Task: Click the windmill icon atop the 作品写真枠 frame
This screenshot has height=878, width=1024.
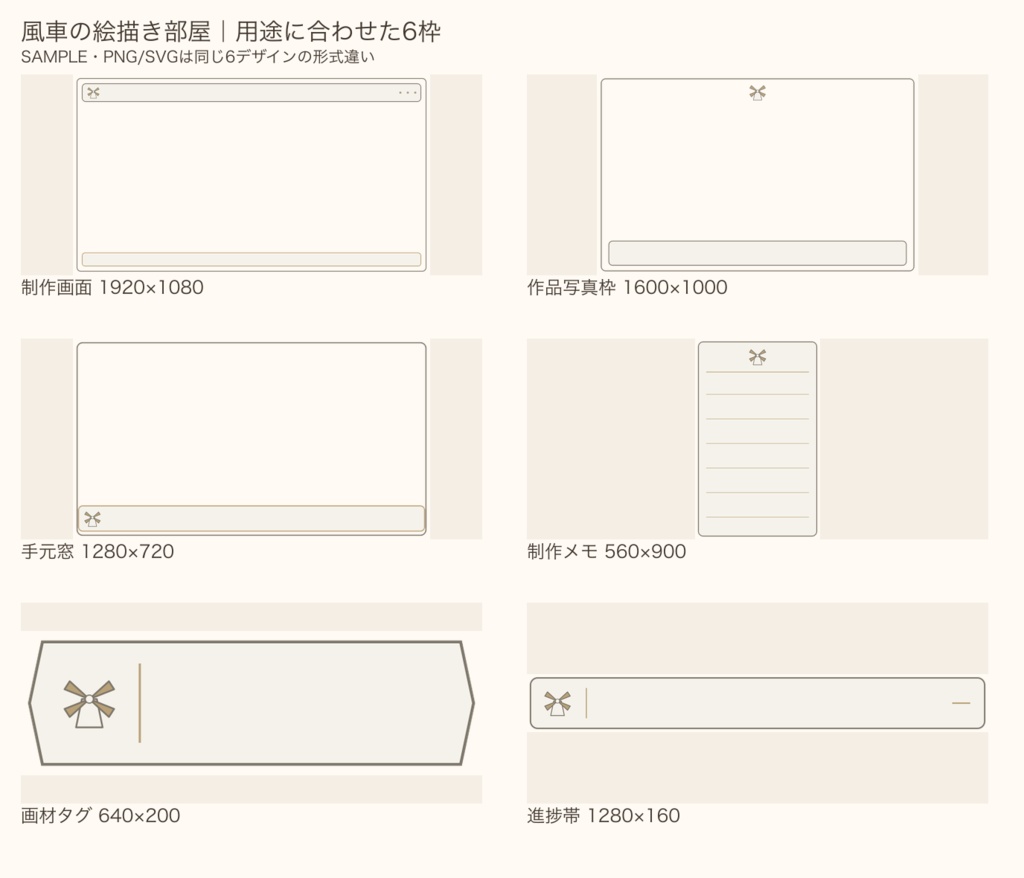Action: (x=758, y=93)
